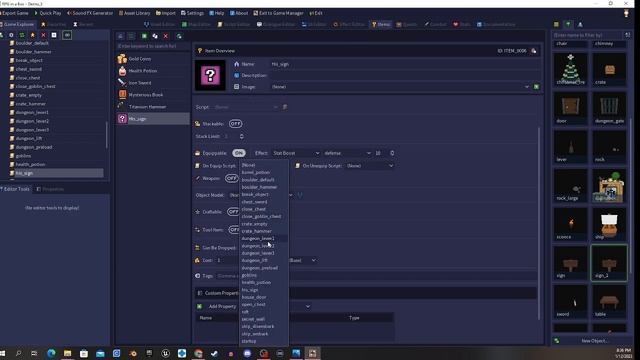Copy the item ID ITEM_0006 icon
640x360 pixels.
[x=533, y=51]
